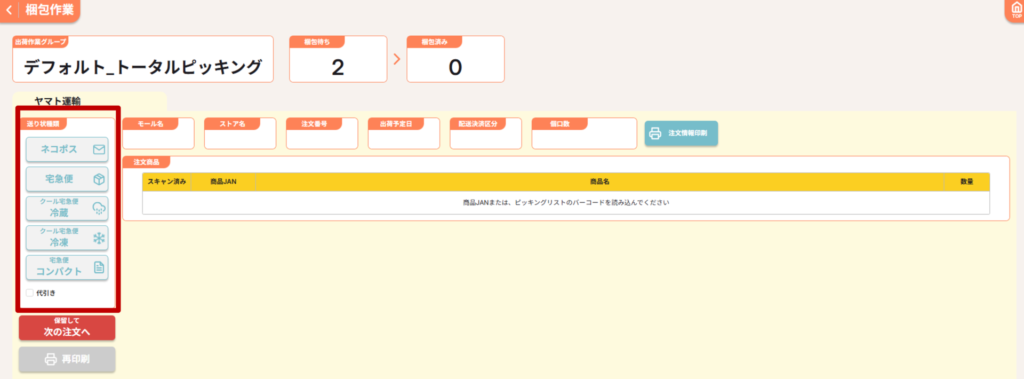This screenshot has width=1024, height=379.
Task: Select the 宅急便 box button
Action: pyautogui.click(x=67, y=179)
